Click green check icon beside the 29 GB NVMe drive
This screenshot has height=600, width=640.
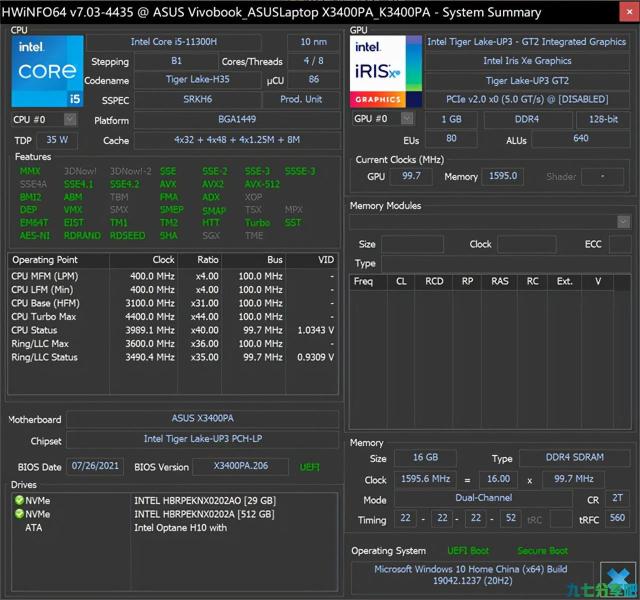(x=19, y=500)
